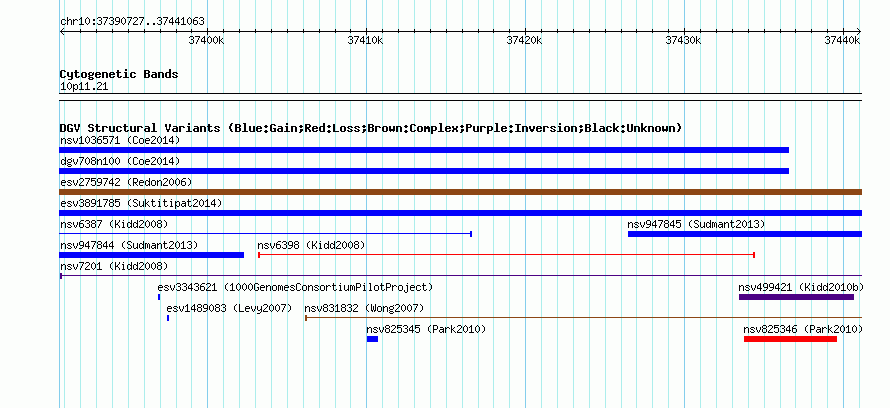
Task: Click the esv3891785 (Suktitipat2014) blue bar
Action: pos(460,213)
